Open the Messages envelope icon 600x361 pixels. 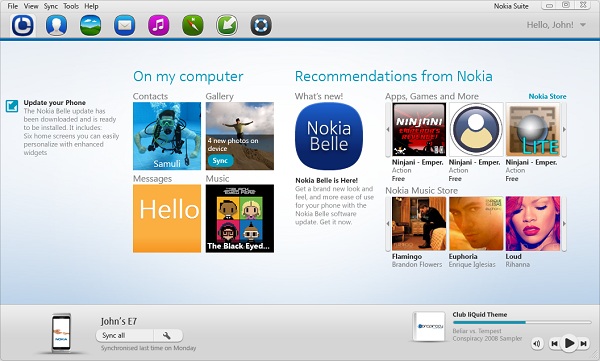[x=125, y=25]
